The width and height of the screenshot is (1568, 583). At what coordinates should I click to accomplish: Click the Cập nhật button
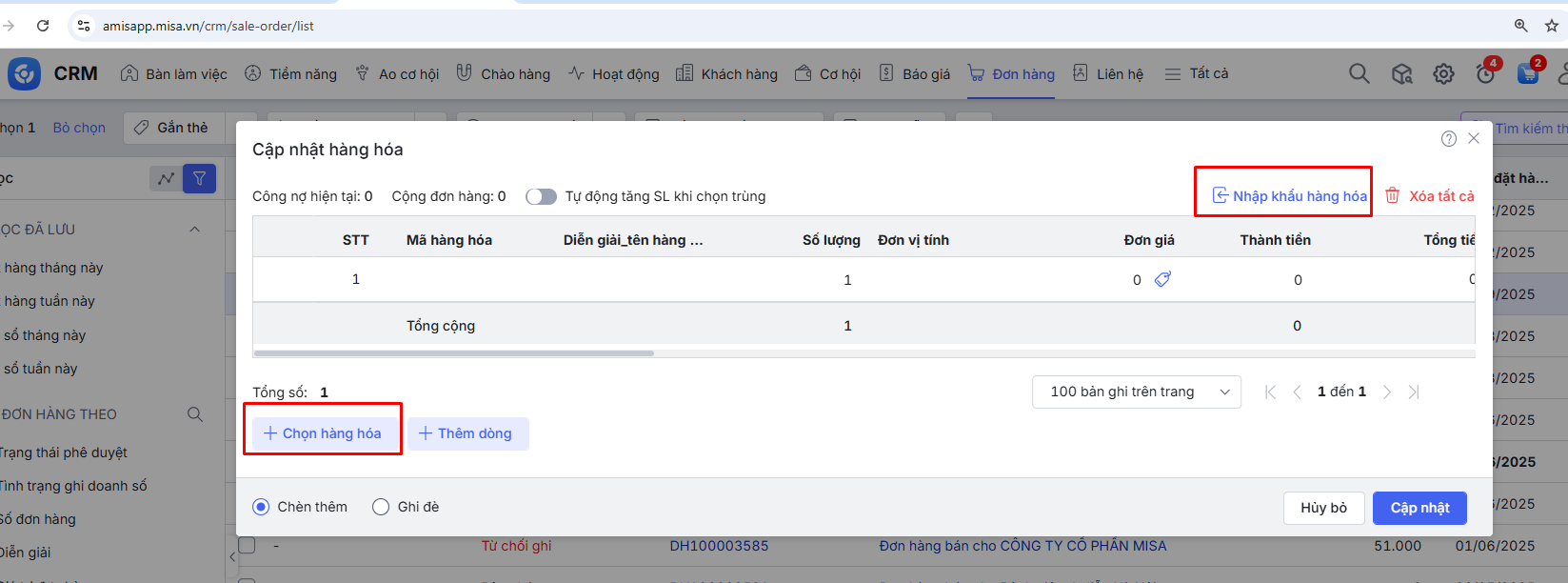coord(1419,508)
